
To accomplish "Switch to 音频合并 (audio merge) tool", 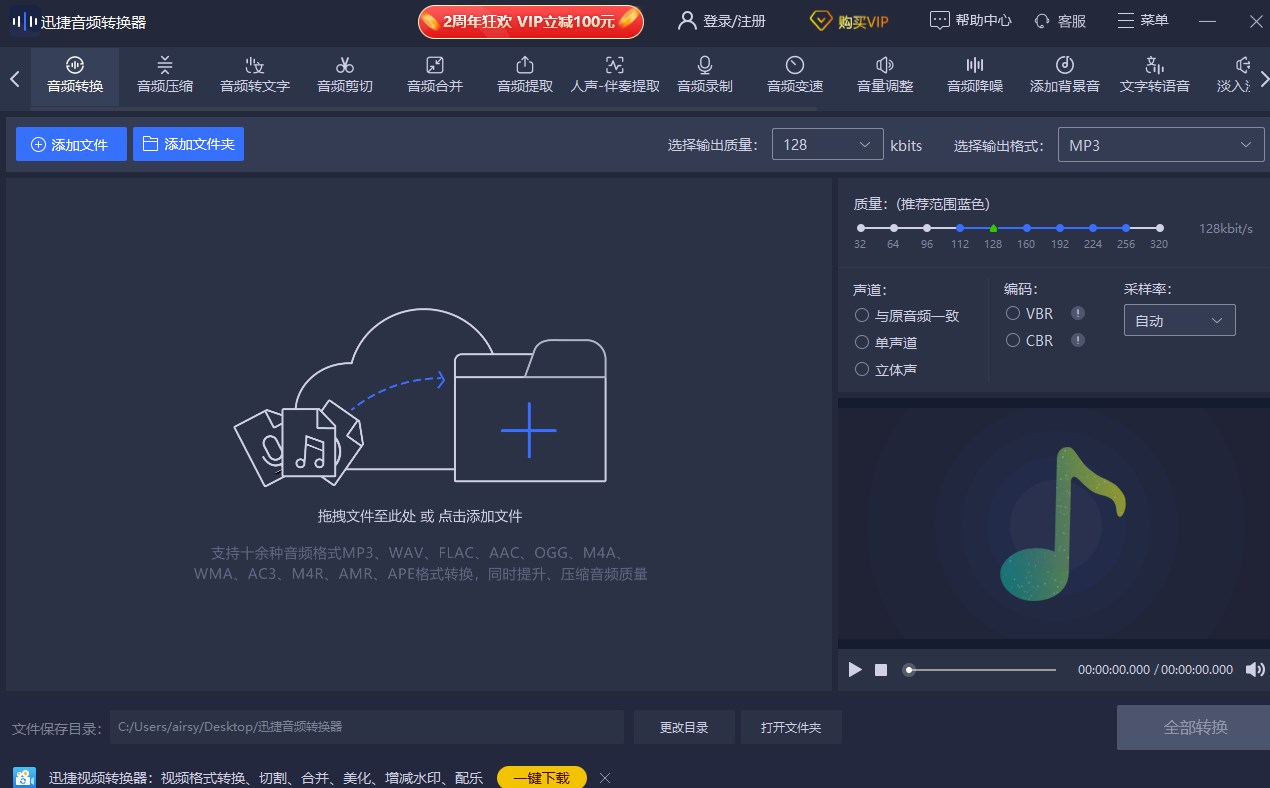I will pyautogui.click(x=434, y=75).
